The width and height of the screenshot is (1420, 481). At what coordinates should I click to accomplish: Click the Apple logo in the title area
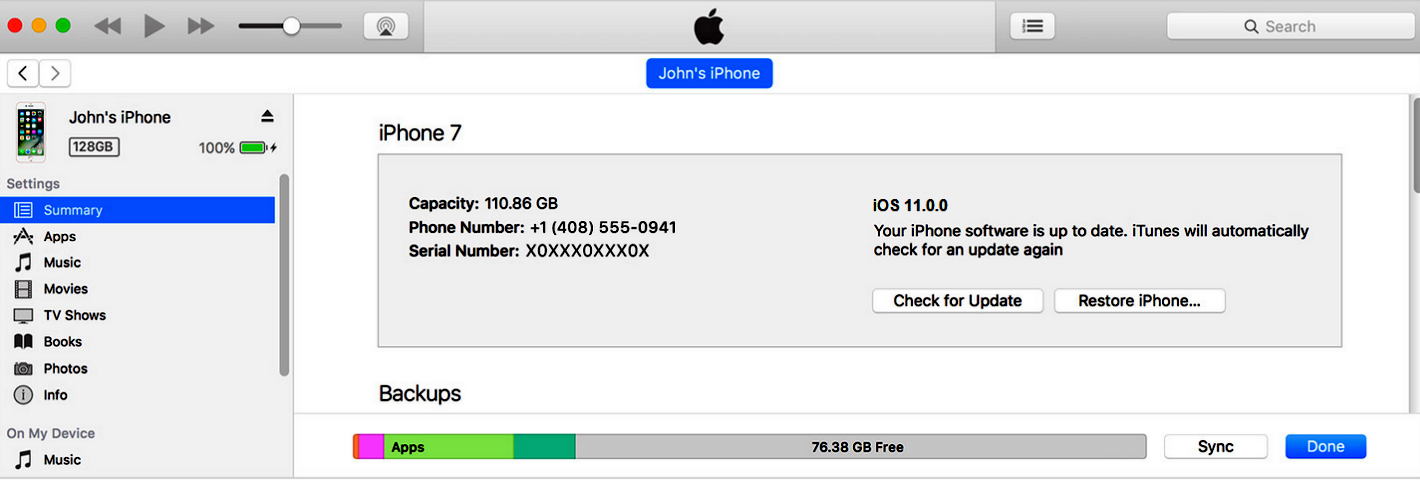709,26
